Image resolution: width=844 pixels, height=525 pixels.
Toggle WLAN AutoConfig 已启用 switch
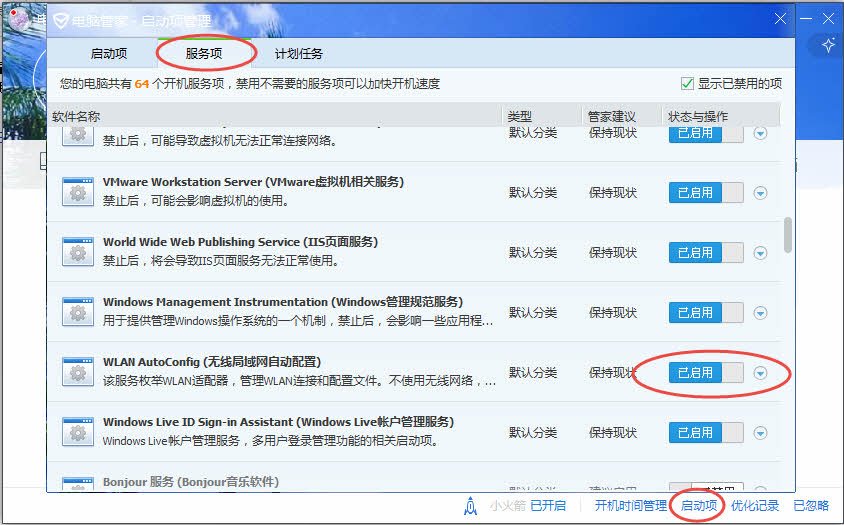(706, 373)
